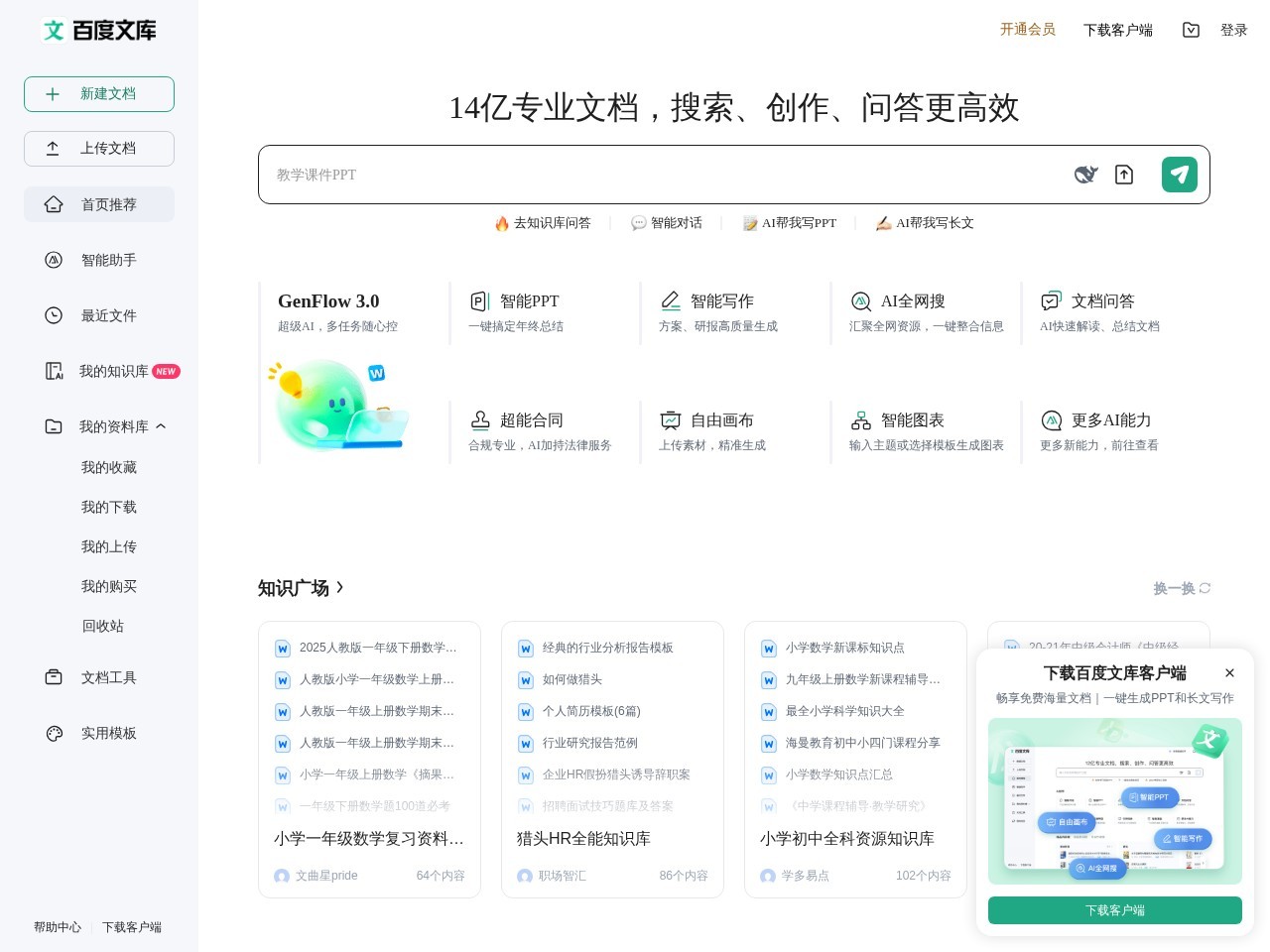Click 登录 to sign in
This screenshot has width=1270, height=952.
(x=1234, y=30)
